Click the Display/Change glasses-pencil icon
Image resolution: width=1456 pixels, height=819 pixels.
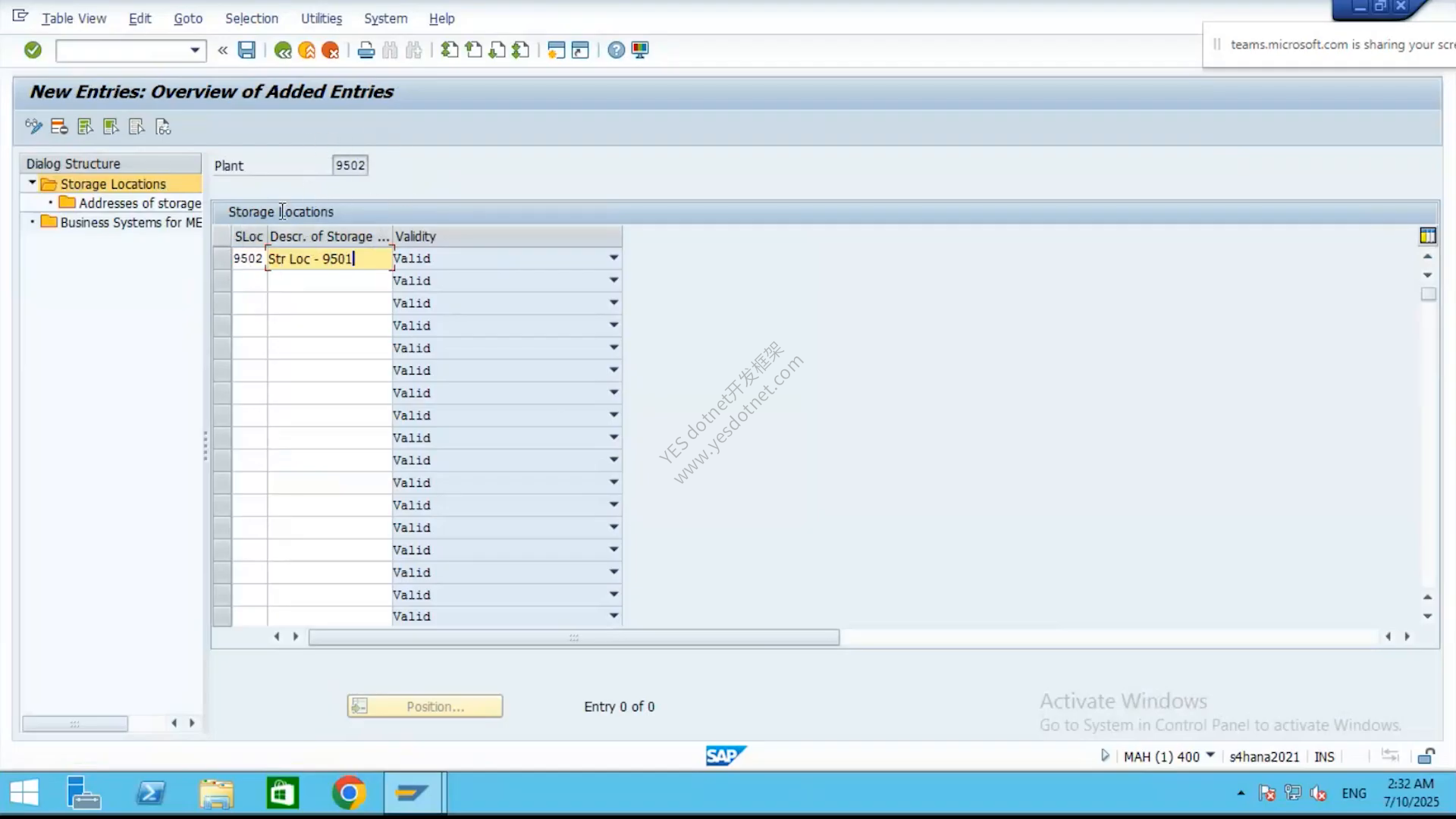(x=33, y=127)
